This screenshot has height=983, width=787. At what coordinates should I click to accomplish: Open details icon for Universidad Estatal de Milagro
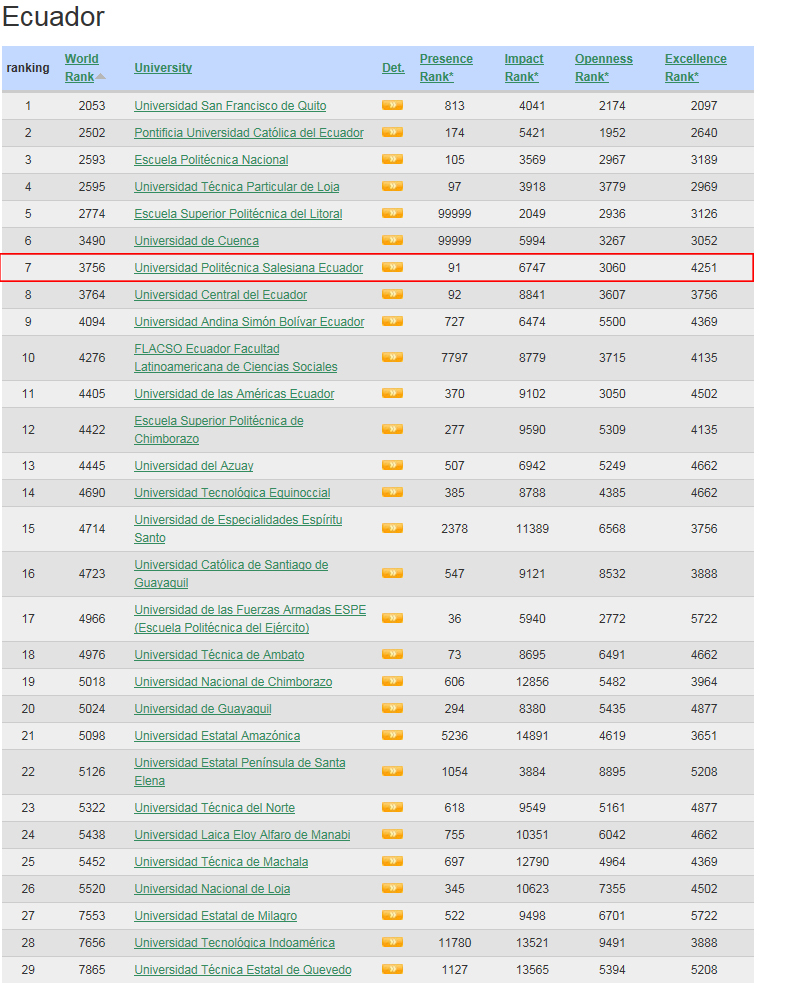393,915
